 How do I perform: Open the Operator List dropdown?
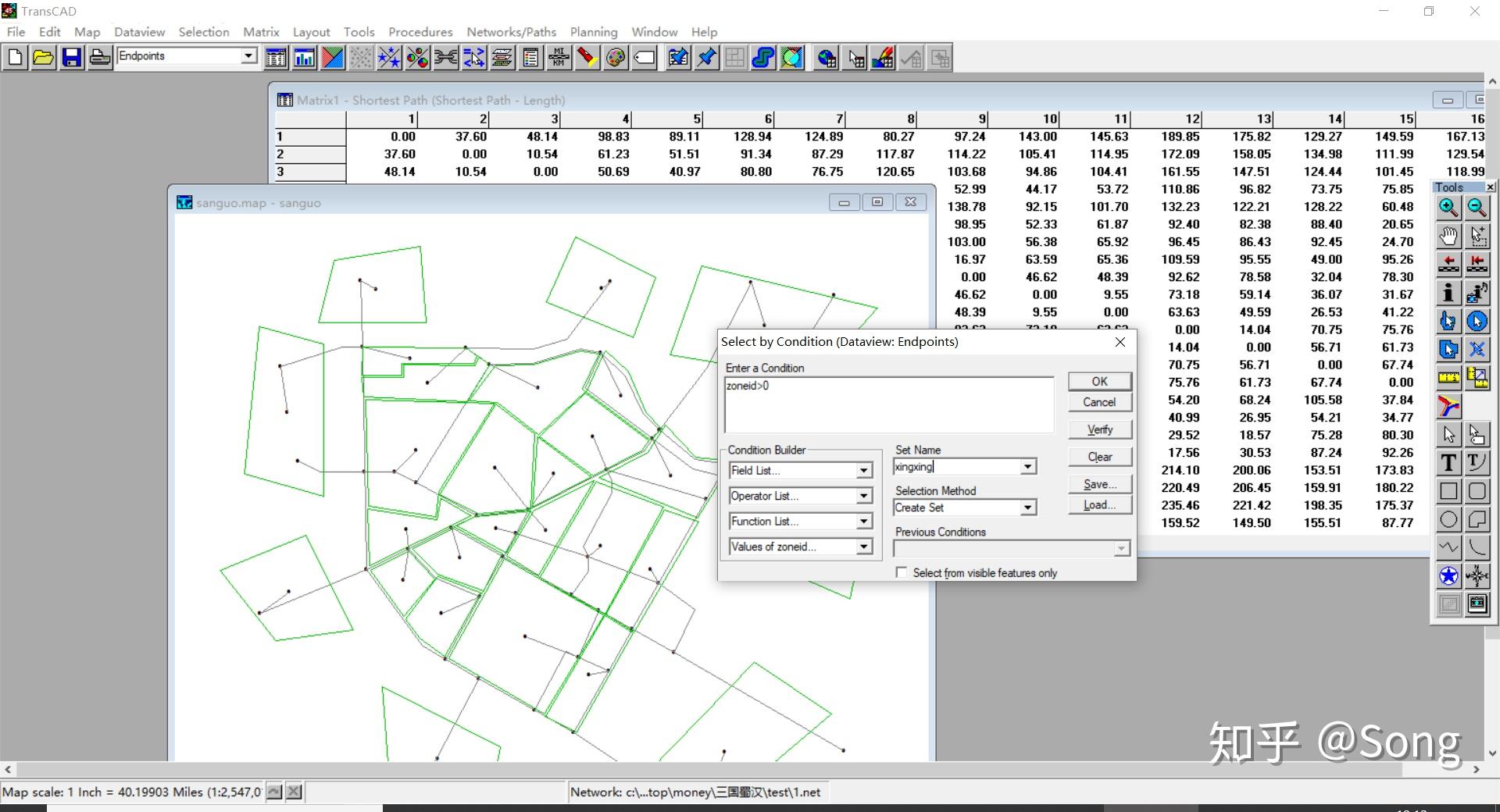863,496
